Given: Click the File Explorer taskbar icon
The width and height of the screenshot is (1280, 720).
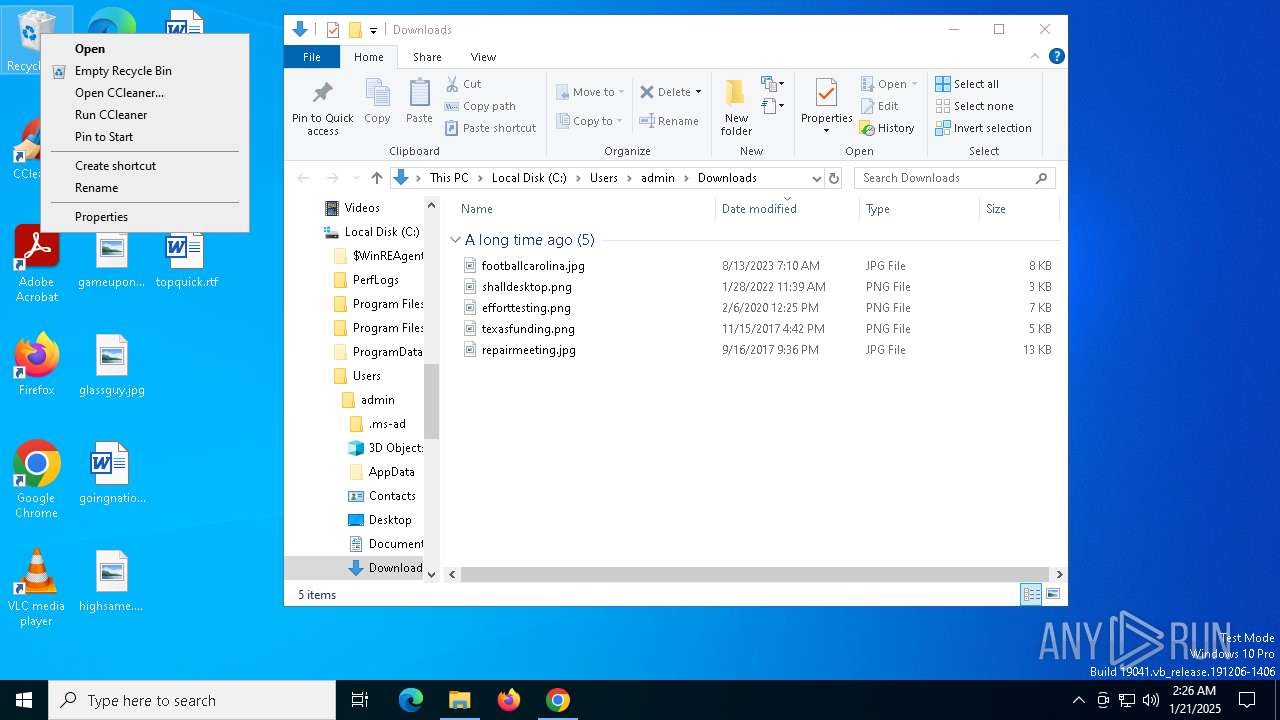Looking at the screenshot, I should 459,700.
